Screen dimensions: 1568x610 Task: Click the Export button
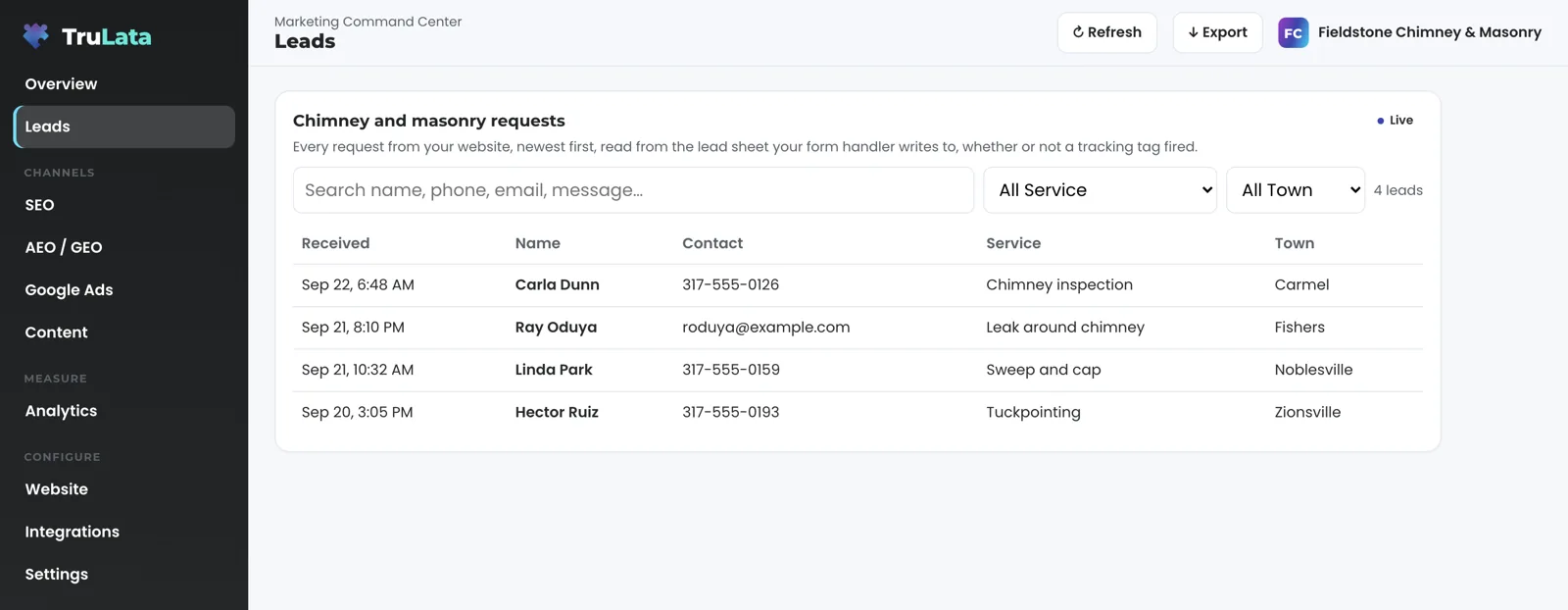click(x=1217, y=32)
